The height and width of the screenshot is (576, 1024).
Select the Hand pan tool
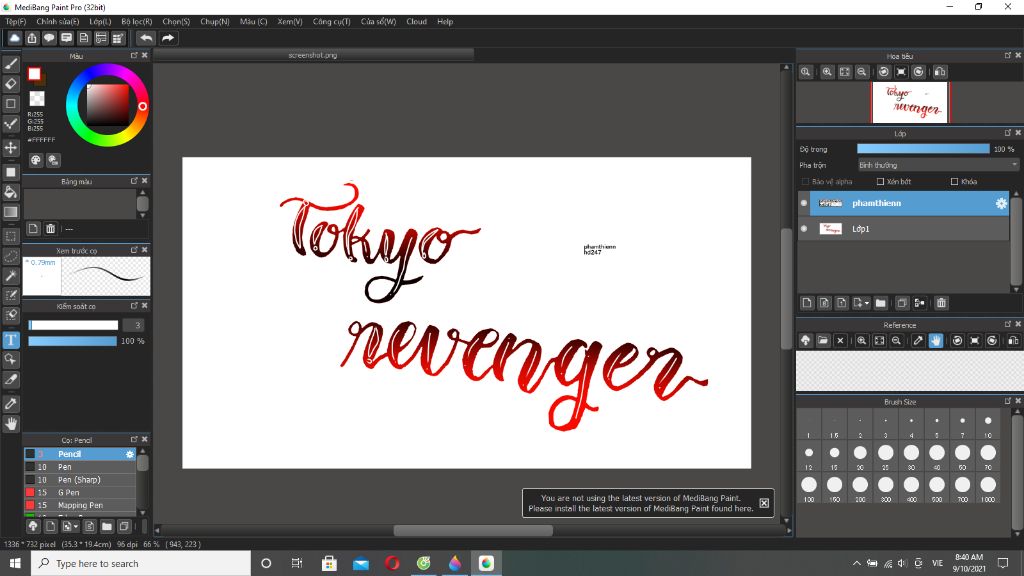coord(11,423)
